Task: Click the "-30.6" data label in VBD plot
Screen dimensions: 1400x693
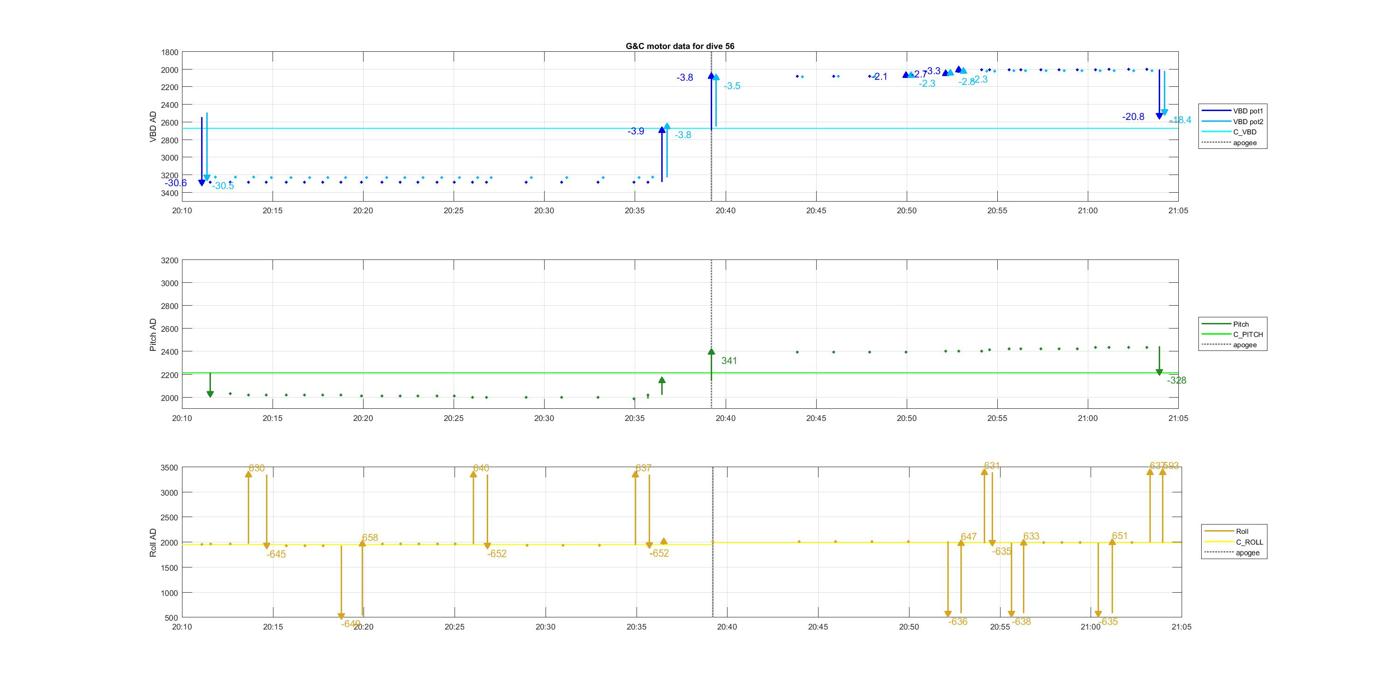Action: (176, 183)
